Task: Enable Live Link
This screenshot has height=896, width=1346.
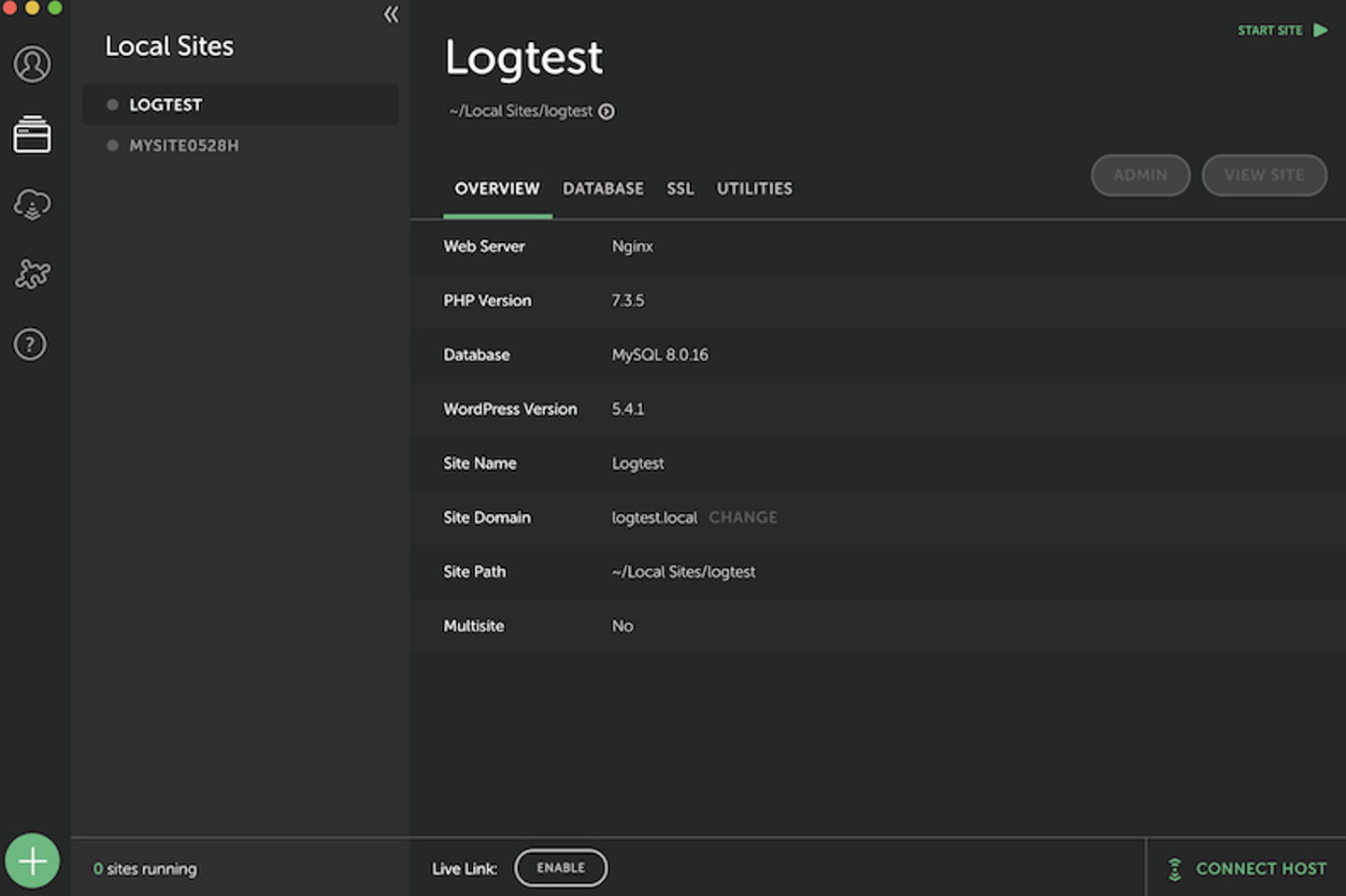Action: click(x=560, y=868)
